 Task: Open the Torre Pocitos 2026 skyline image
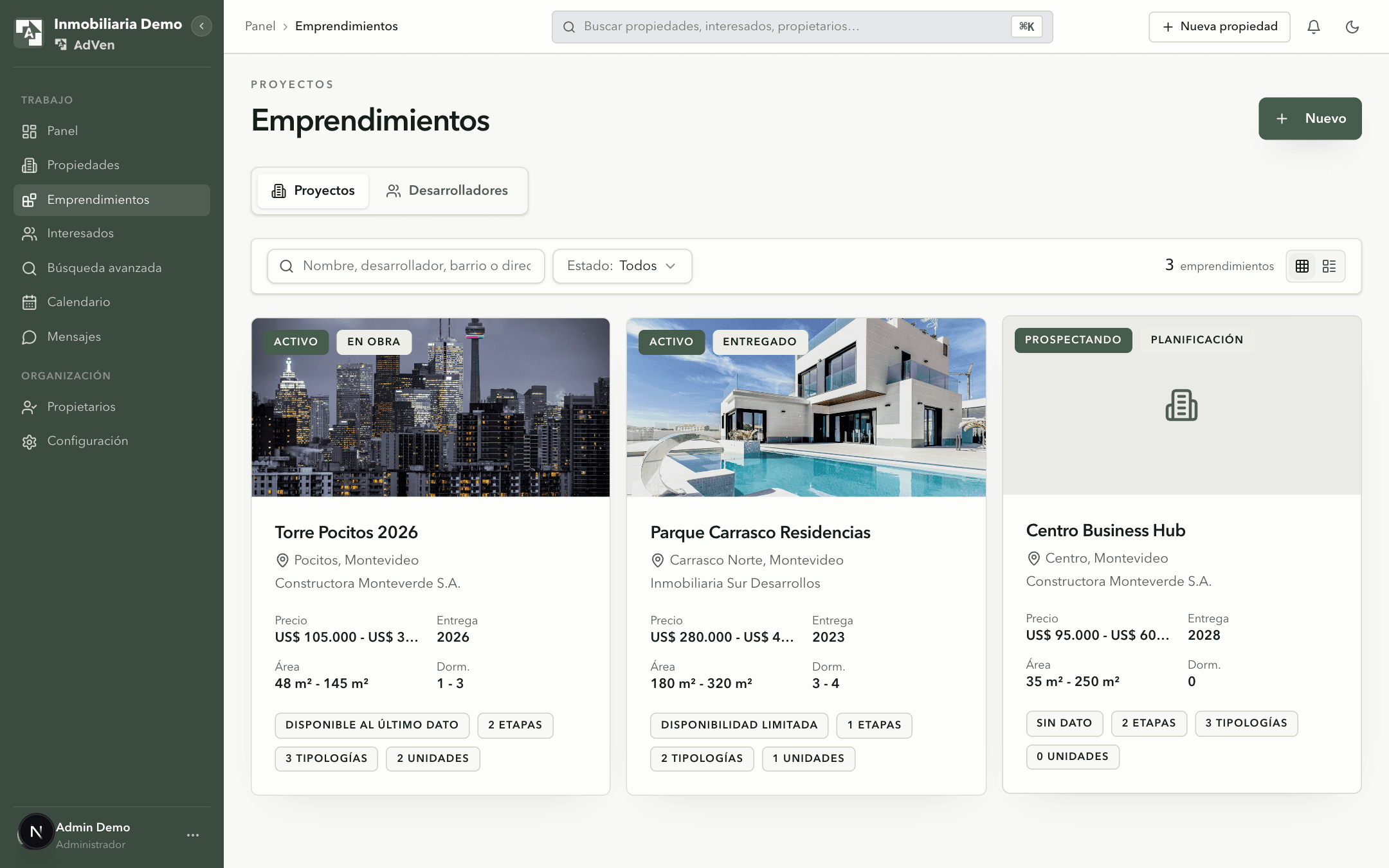(x=430, y=408)
